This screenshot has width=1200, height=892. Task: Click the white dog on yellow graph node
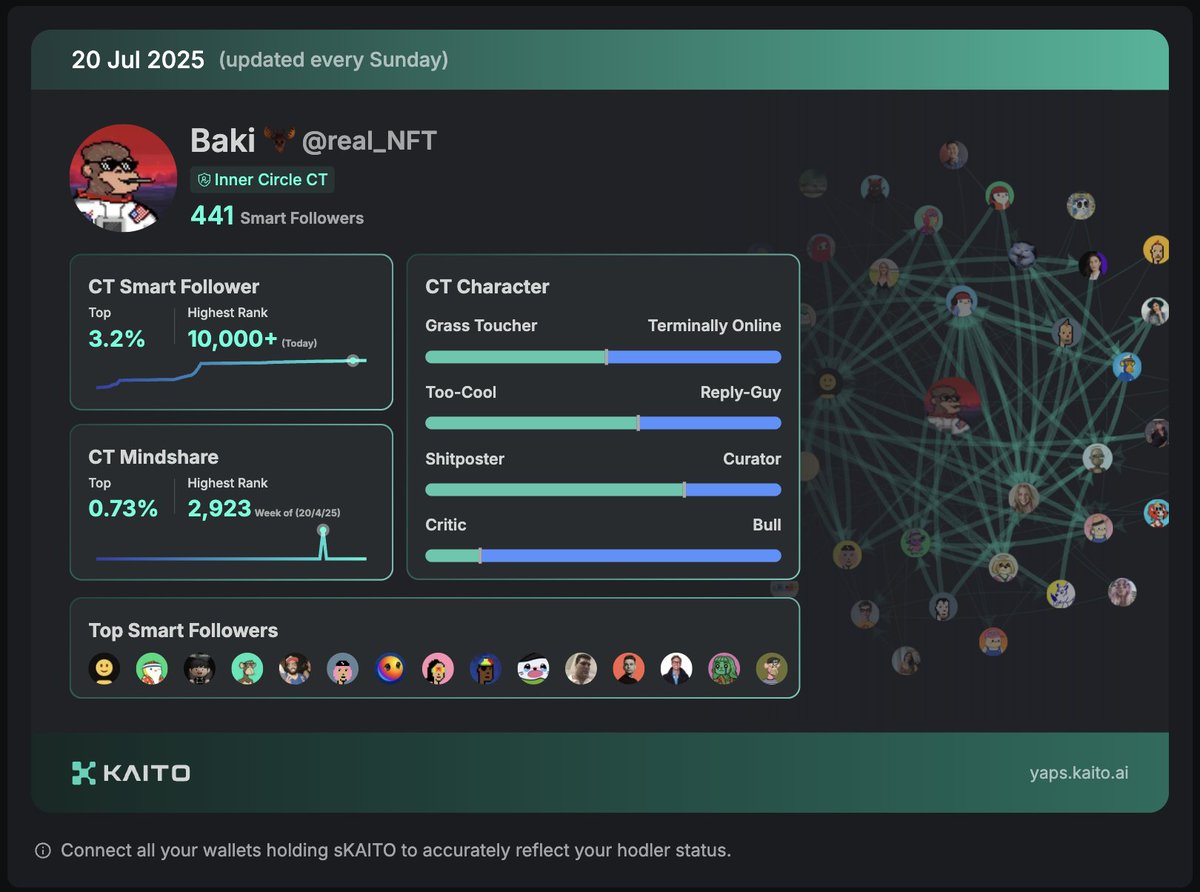pos(1060,593)
